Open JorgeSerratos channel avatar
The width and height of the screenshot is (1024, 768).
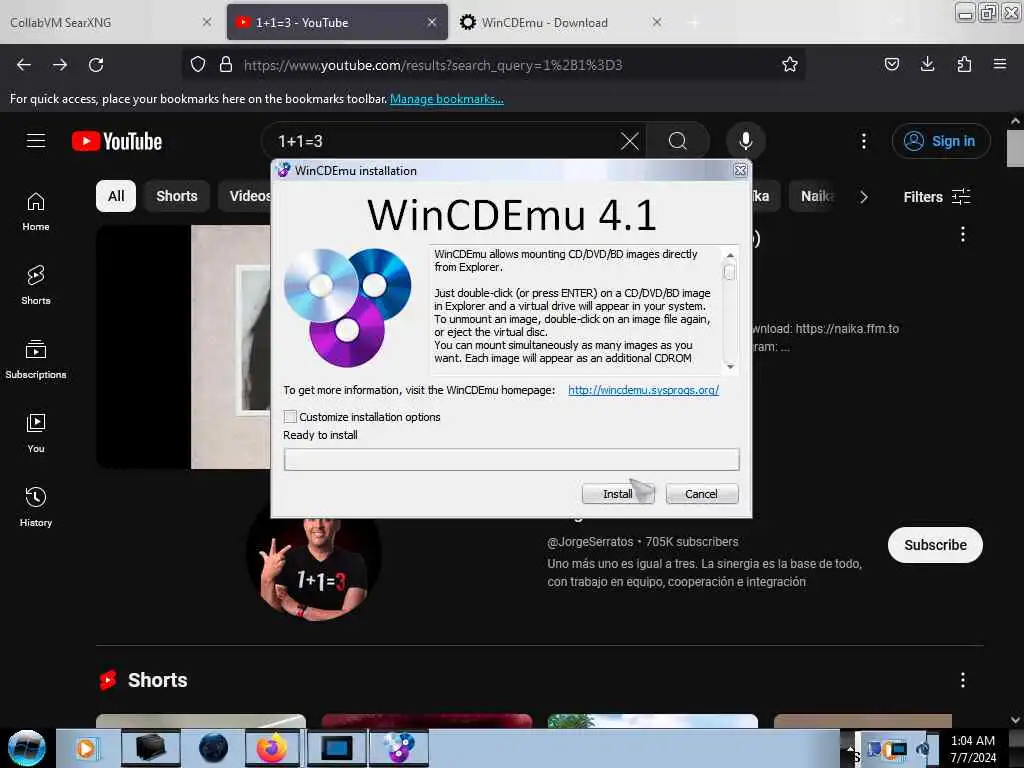[314, 567]
